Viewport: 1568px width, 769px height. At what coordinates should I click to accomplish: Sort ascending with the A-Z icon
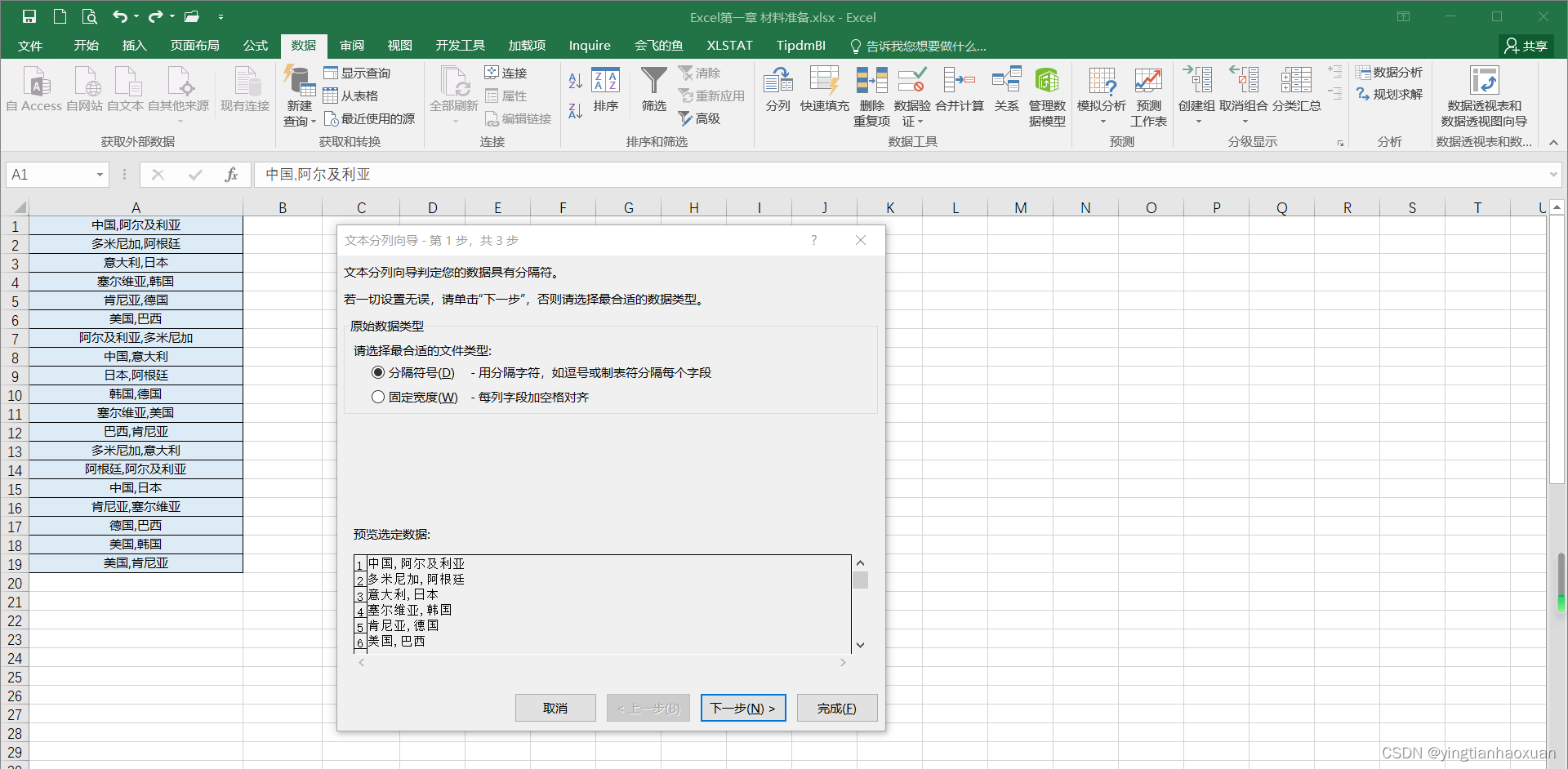point(576,80)
